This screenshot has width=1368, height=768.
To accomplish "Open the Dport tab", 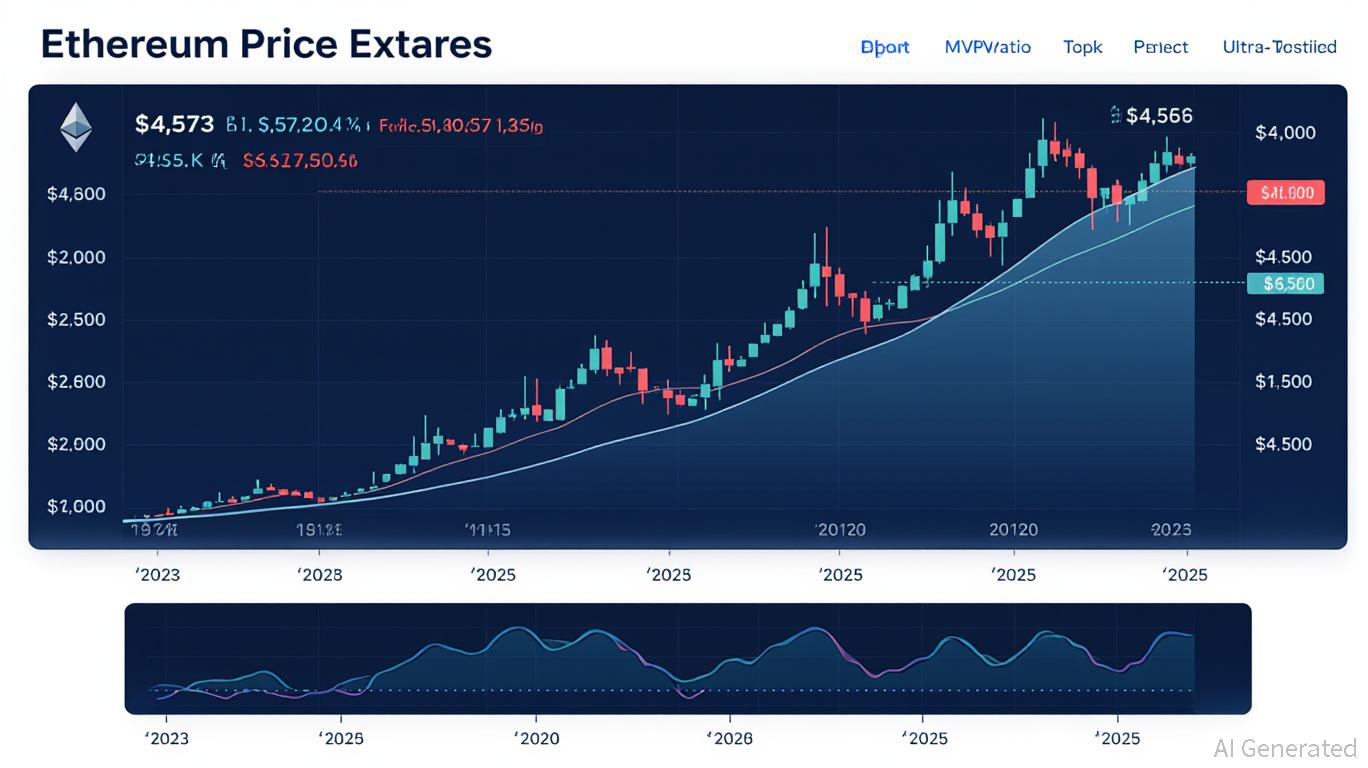I will tap(885, 47).
